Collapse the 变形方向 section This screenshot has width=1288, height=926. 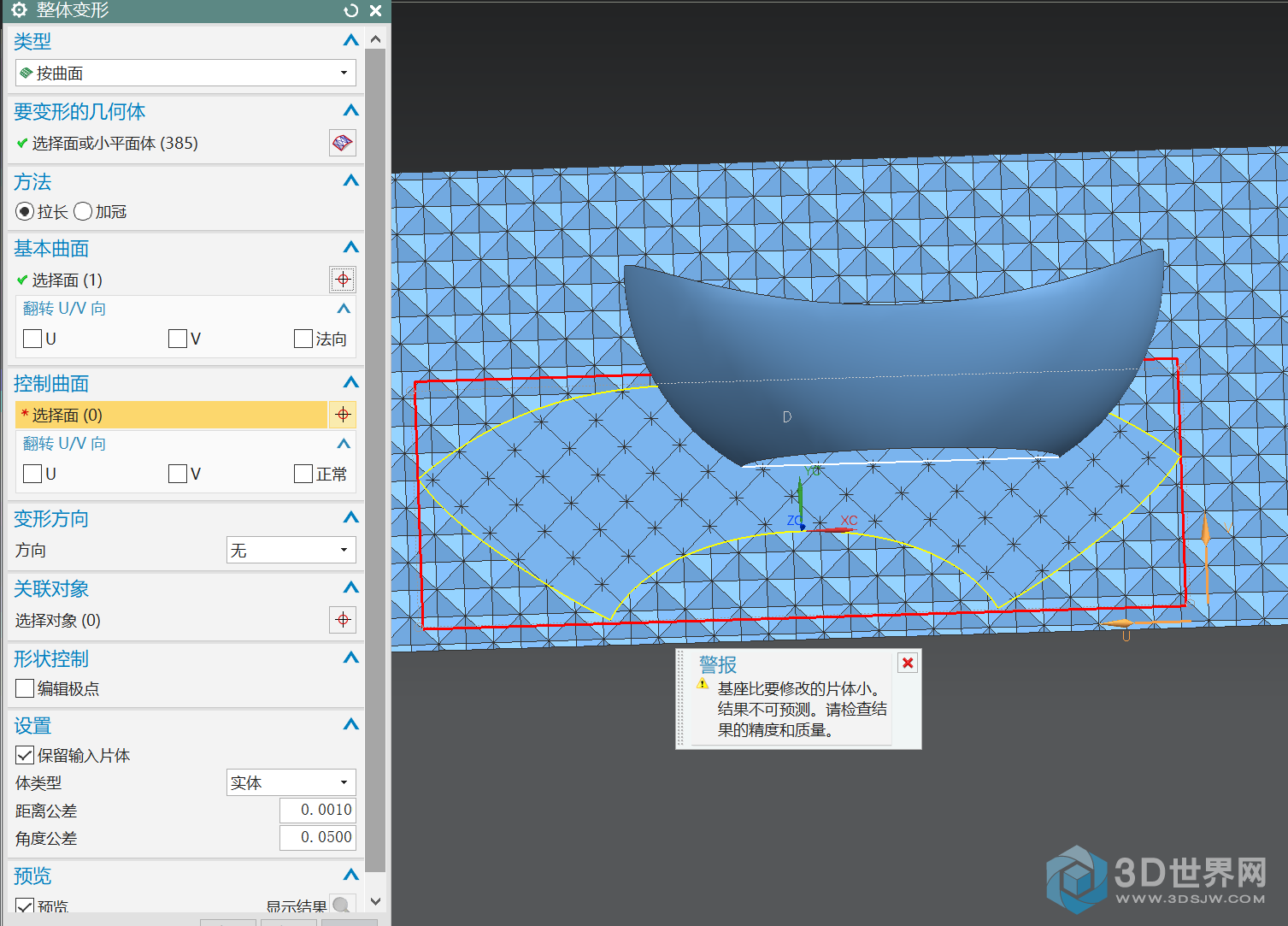(350, 517)
